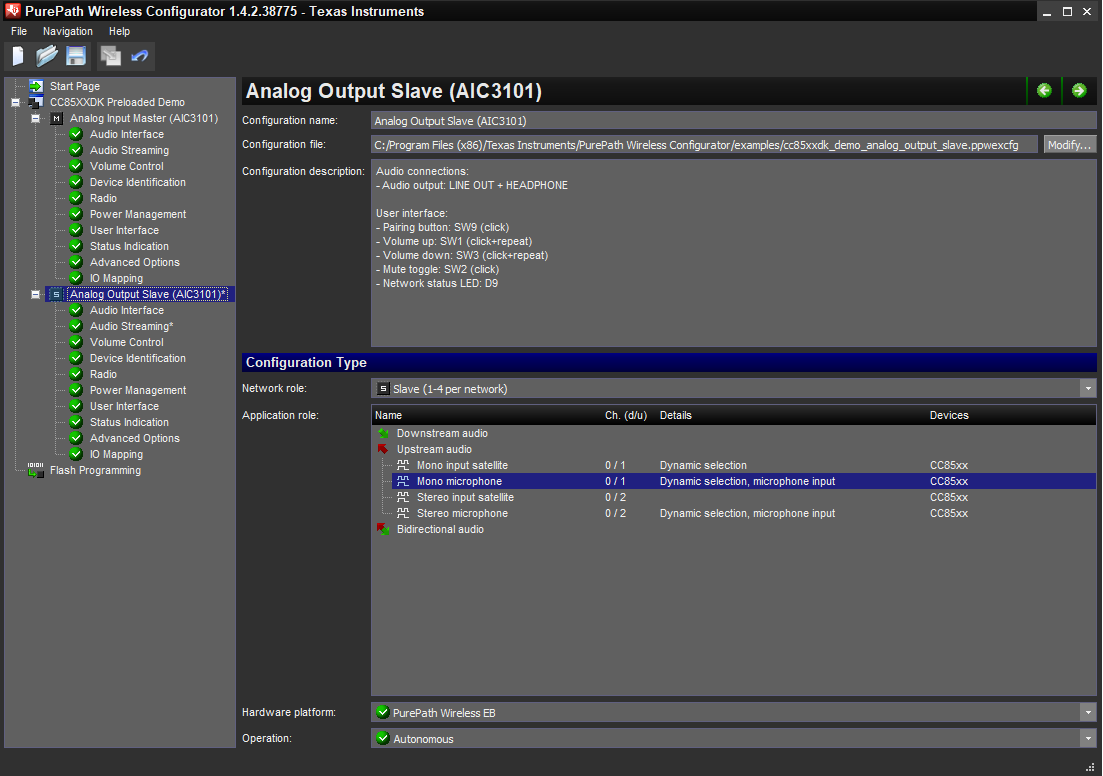1103x776 pixels.
Task: Click the Flash Programming chip icon
Action: point(36,470)
